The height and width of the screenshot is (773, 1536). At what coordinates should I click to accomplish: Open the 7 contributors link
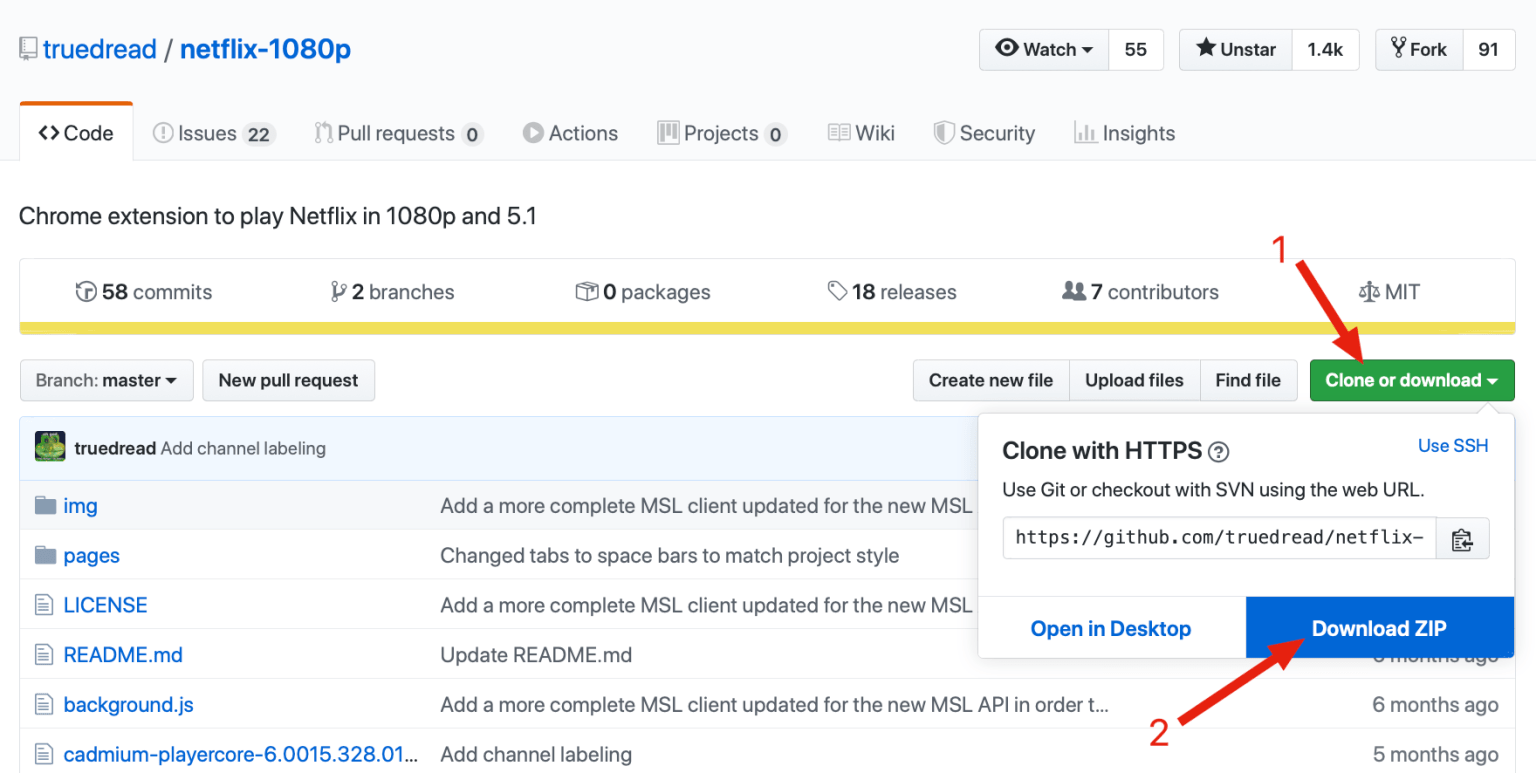(x=1140, y=292)
